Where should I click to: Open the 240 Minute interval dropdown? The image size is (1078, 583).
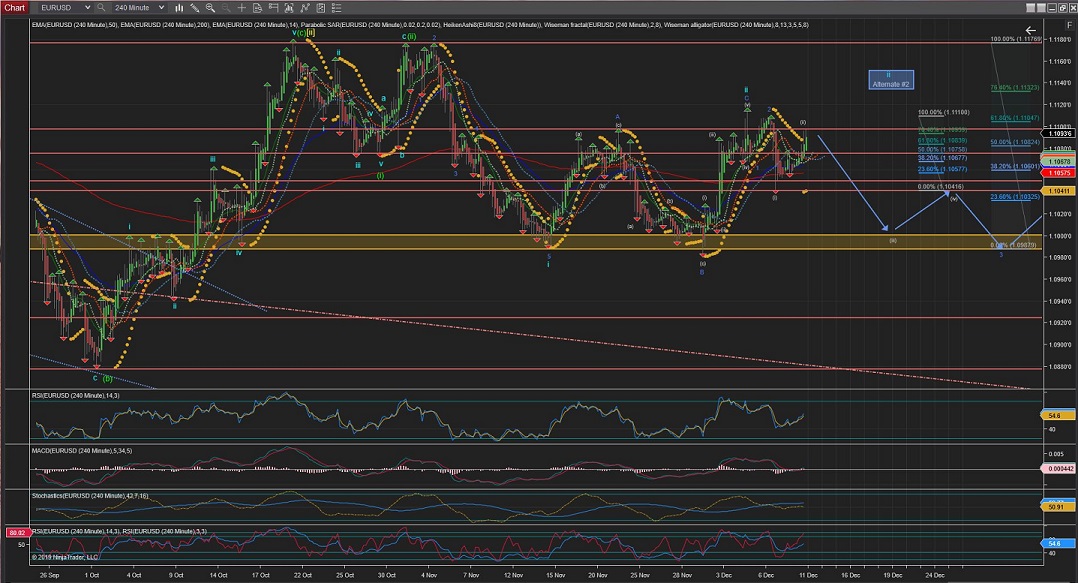138,8
